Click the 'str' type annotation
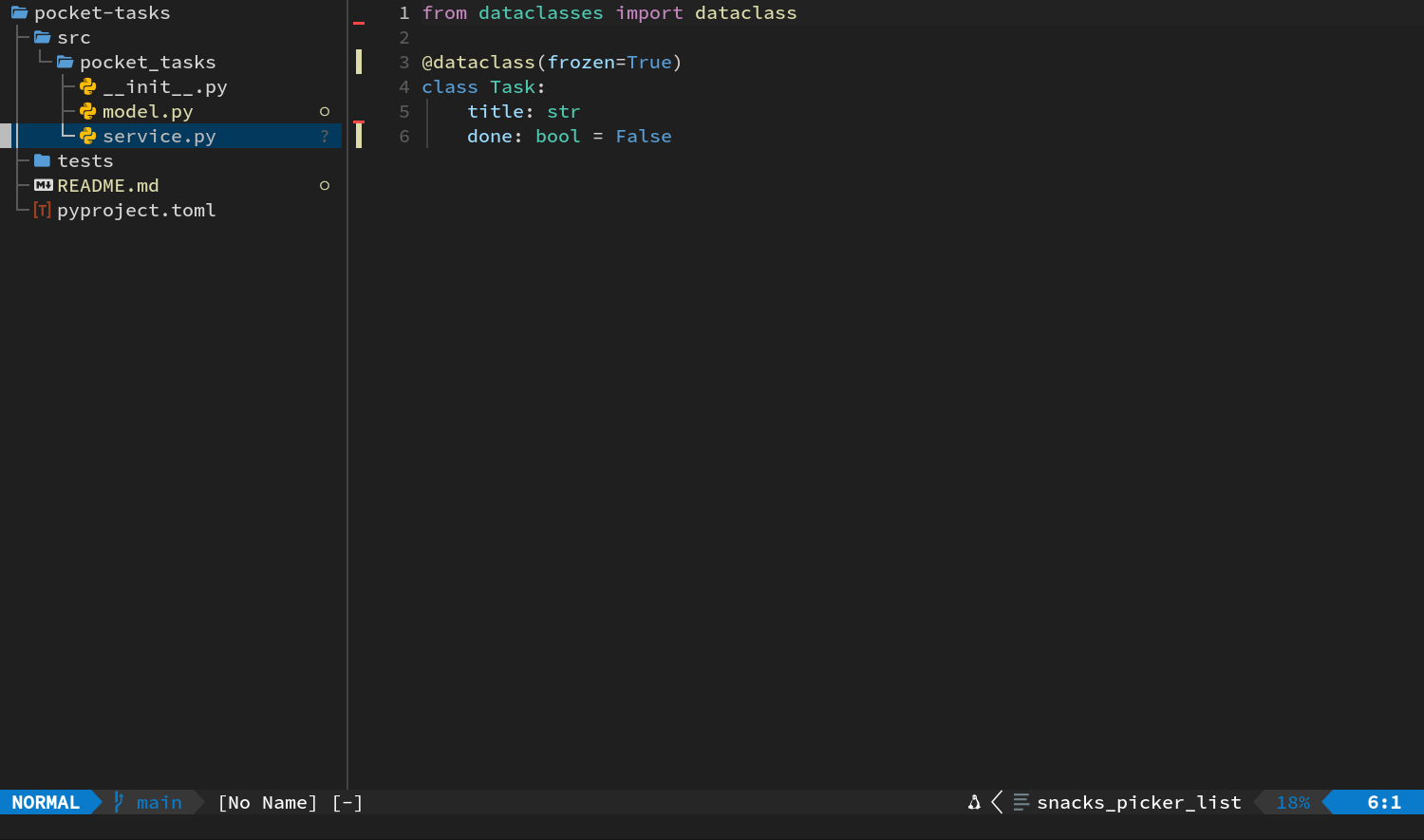Image resolution: width=1424 pixels, height=840 pixels. click(x=564, y=112)
